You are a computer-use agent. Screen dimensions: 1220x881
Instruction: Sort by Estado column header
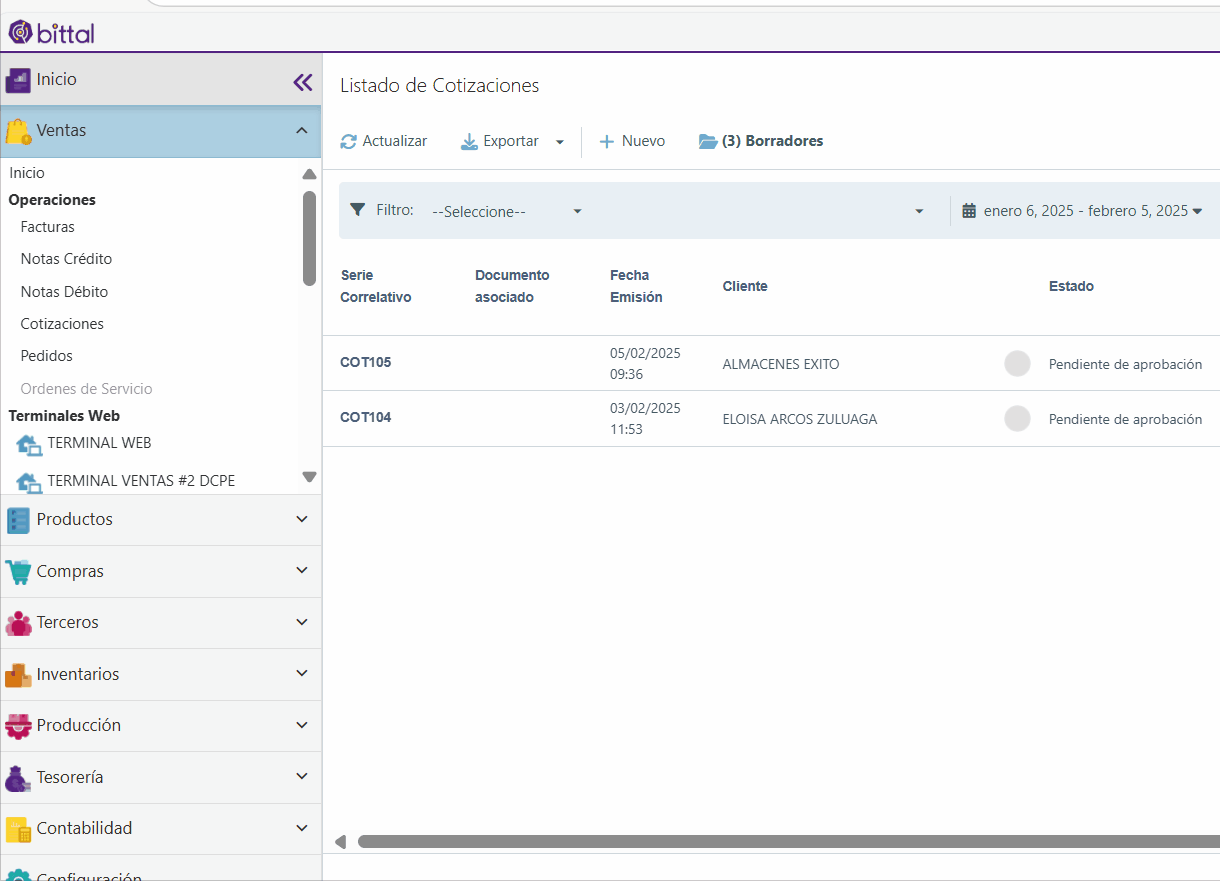[x=1071, y=287]
